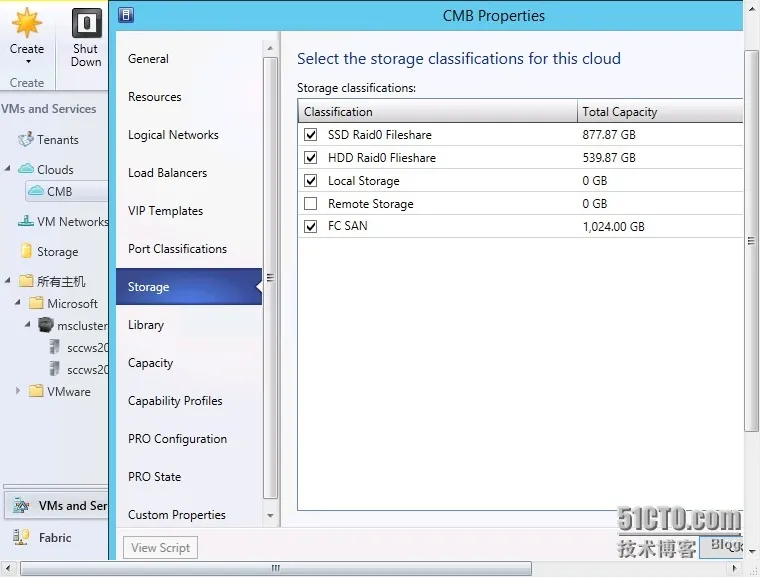
Task: Select the CMB cloud tree label
Action: 60,192
